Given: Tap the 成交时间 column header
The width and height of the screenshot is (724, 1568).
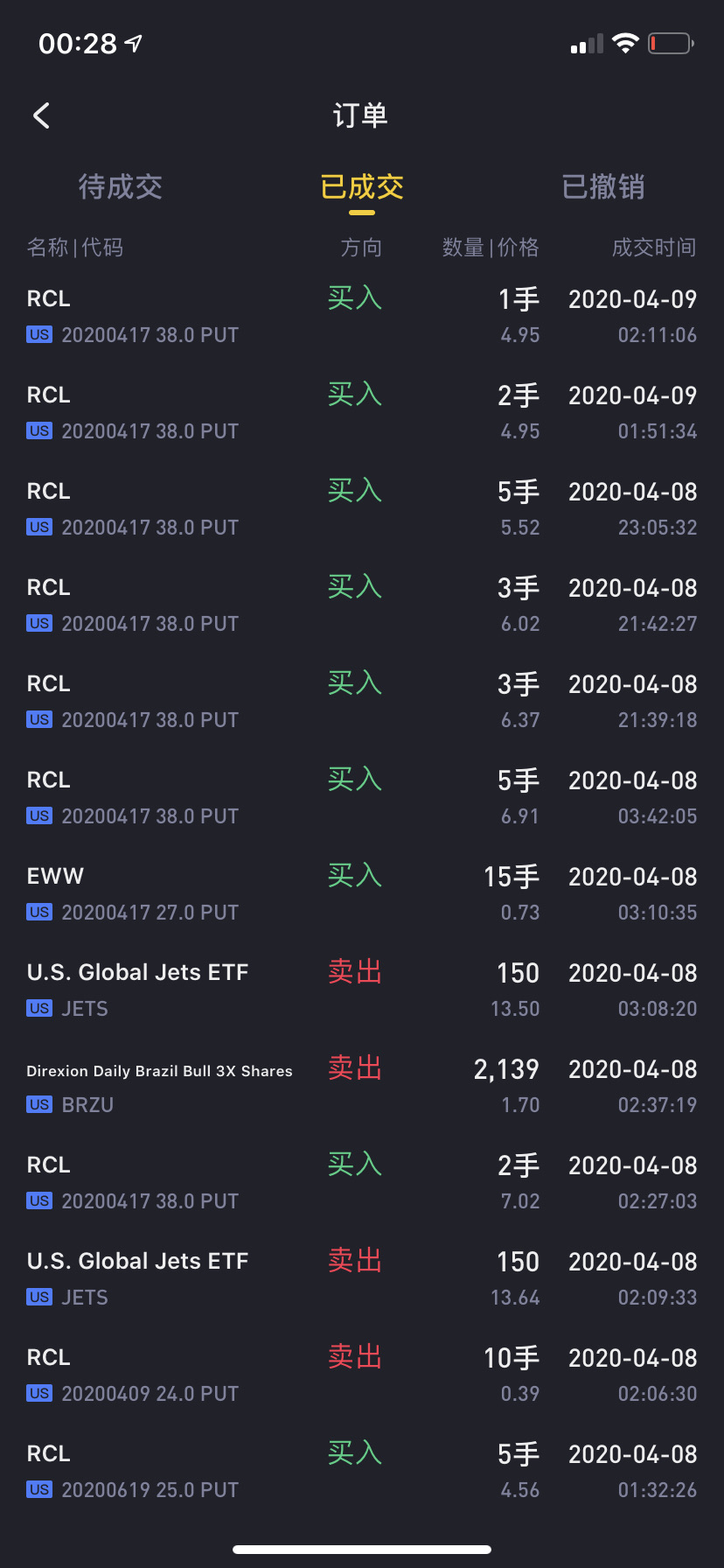Looking at the screenshot, I should [x=654, y=248].
